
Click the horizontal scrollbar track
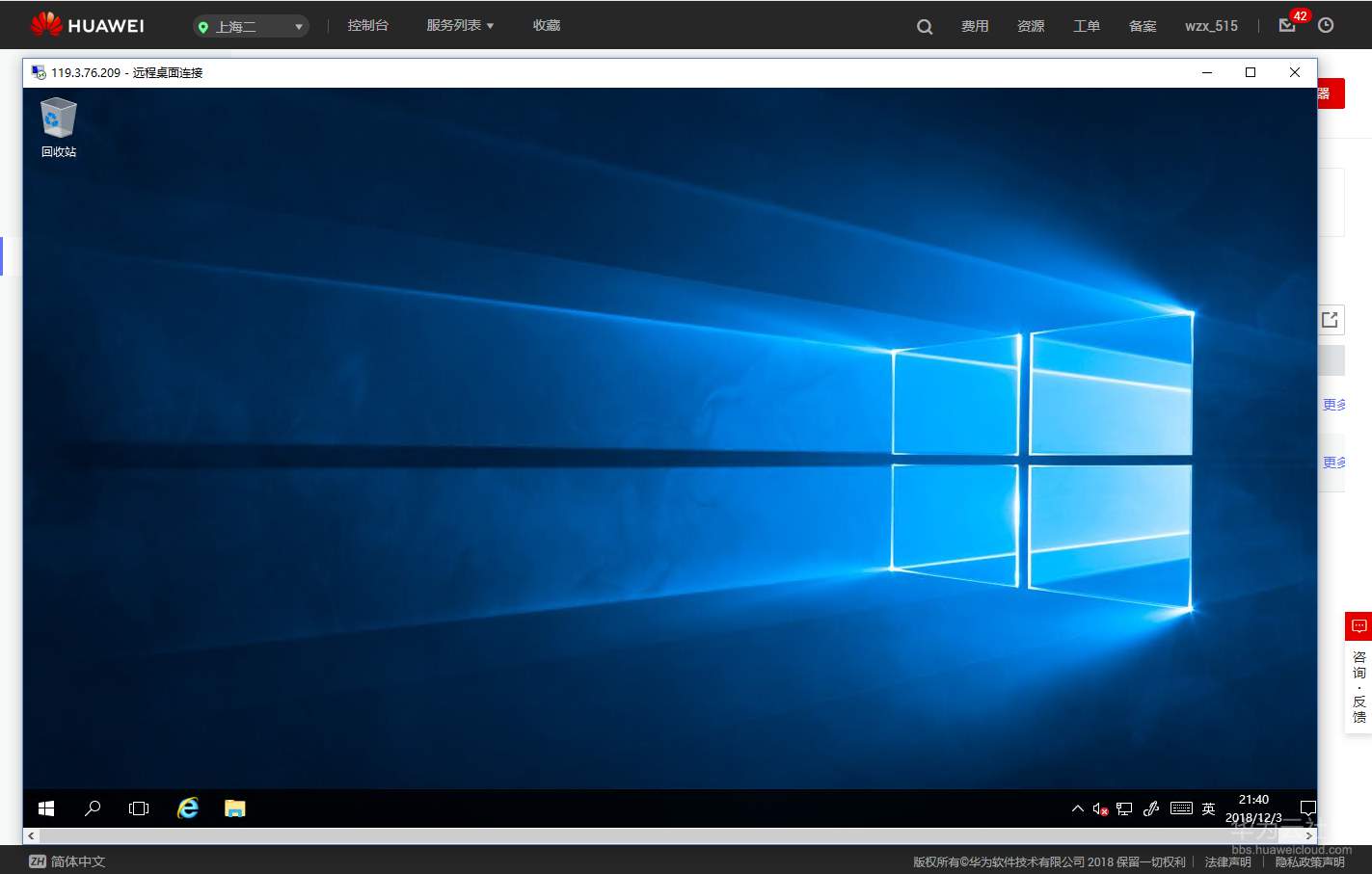pyautogui.click(x=670, y=836)
